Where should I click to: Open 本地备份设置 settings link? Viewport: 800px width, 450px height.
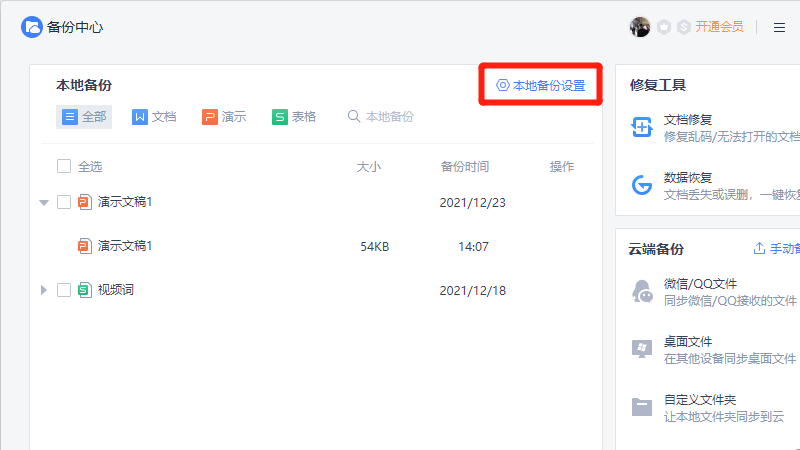541,86
